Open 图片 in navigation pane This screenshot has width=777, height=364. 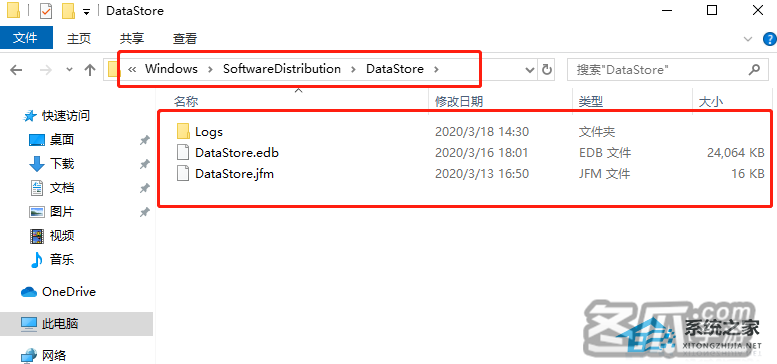[x=62, y=211]
